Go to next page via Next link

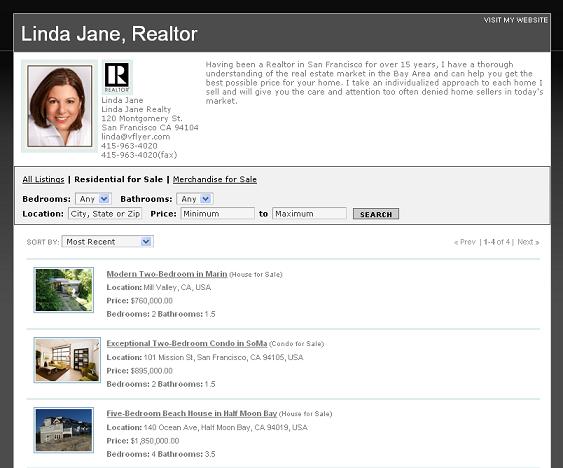(x=528, y=242)
